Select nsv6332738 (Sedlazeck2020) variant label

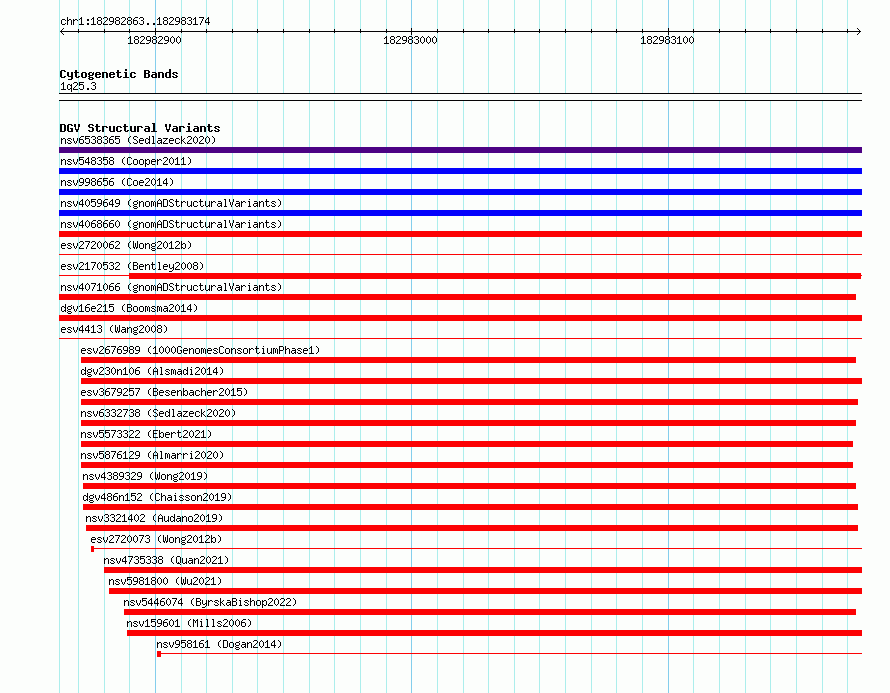158,413
